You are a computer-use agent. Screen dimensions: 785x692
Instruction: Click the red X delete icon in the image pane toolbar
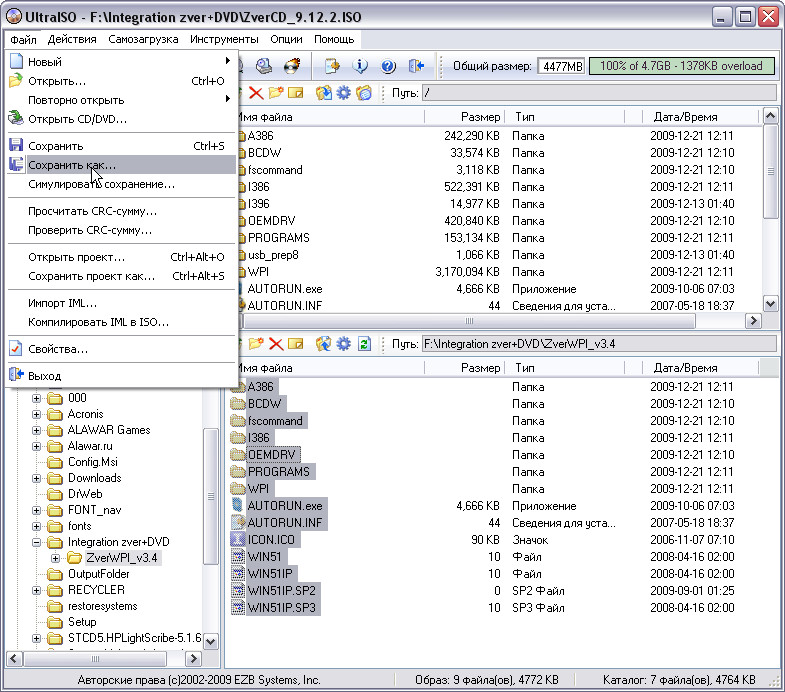click(x=256, y=93)
